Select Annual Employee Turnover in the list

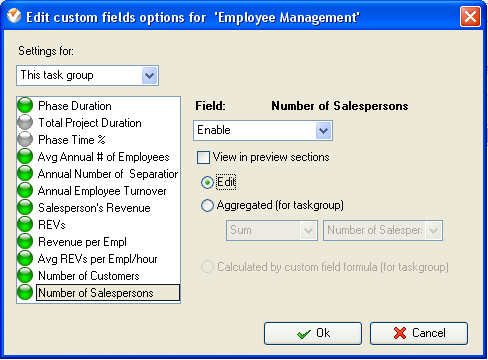pyautogui.click(x=102, y=191)
